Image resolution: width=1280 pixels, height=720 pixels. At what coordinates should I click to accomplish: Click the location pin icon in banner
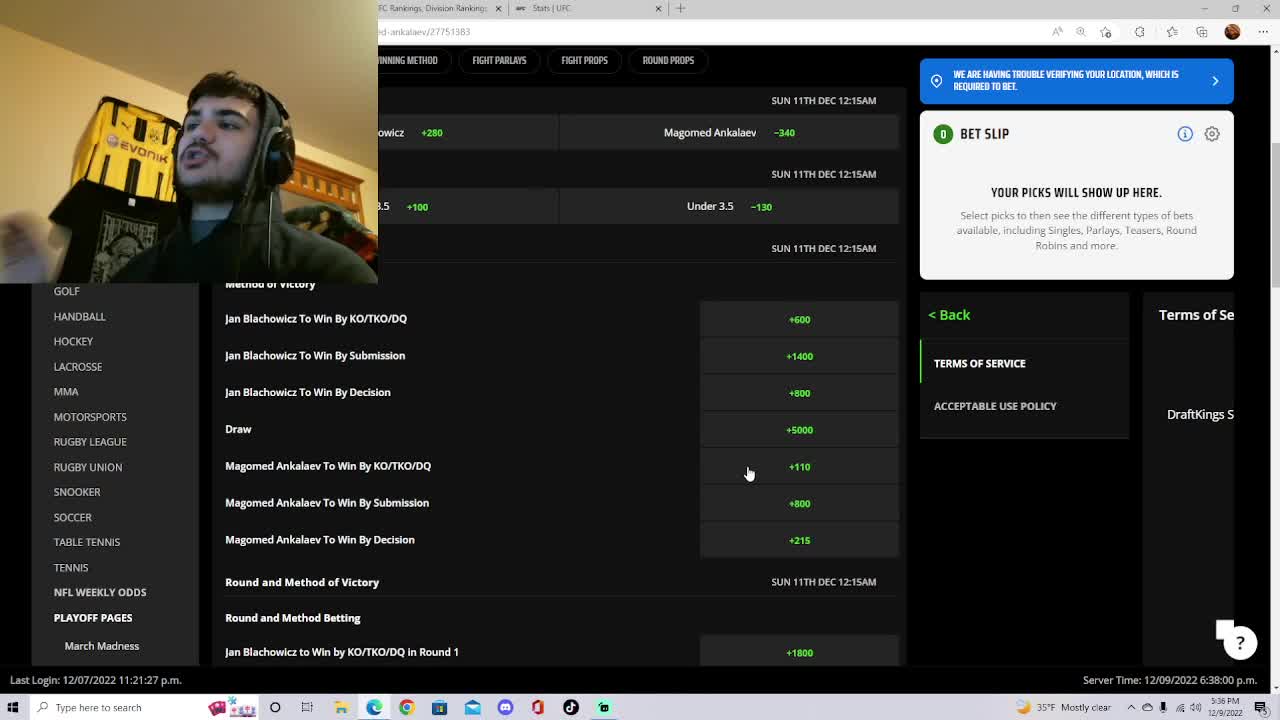[936, 81]
